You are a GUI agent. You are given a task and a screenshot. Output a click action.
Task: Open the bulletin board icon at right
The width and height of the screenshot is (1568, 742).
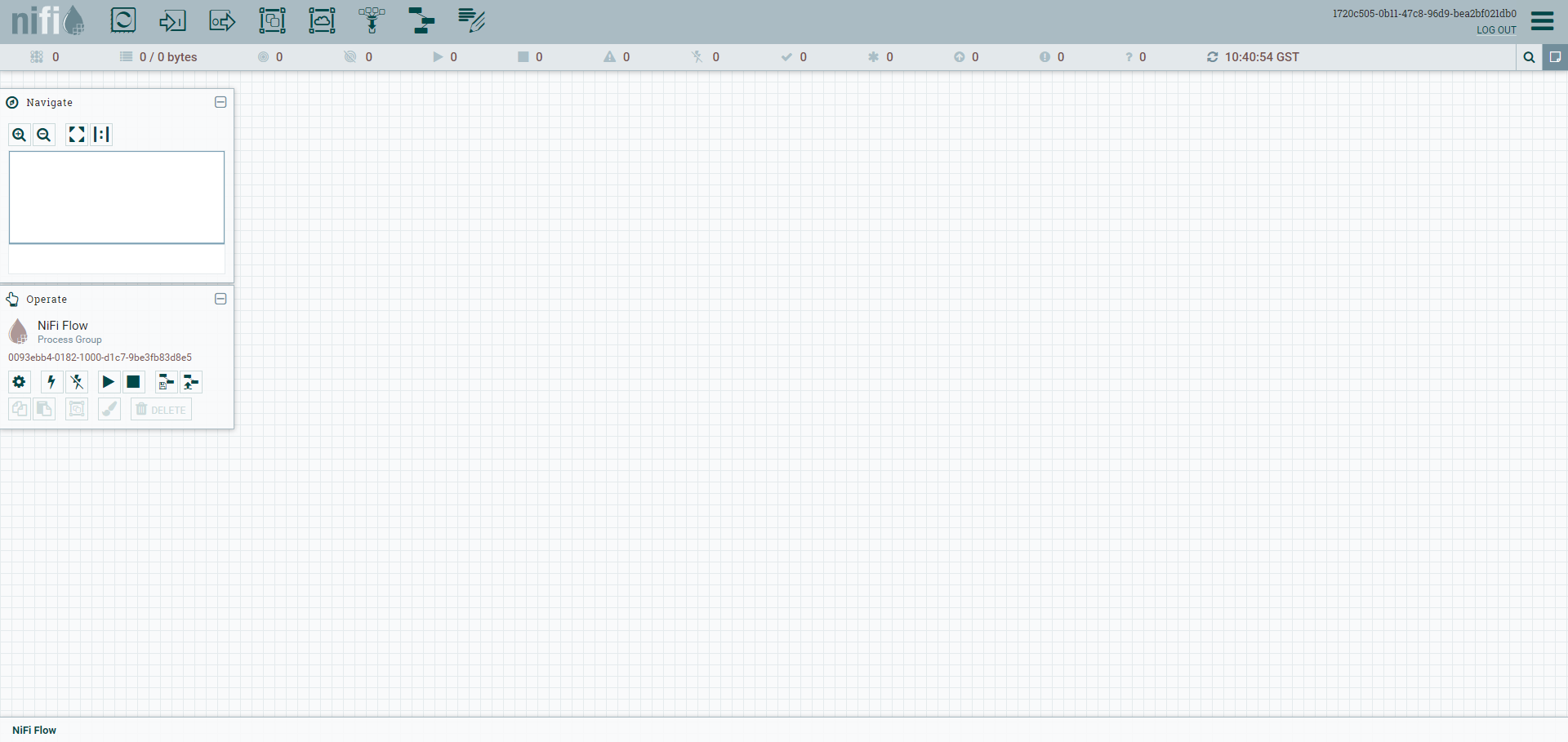tap(1555, 57)
